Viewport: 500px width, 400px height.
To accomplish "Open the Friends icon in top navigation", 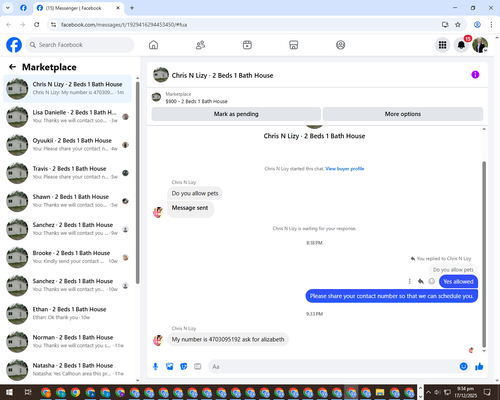I will pyautogui.click(x=200, y=45).
